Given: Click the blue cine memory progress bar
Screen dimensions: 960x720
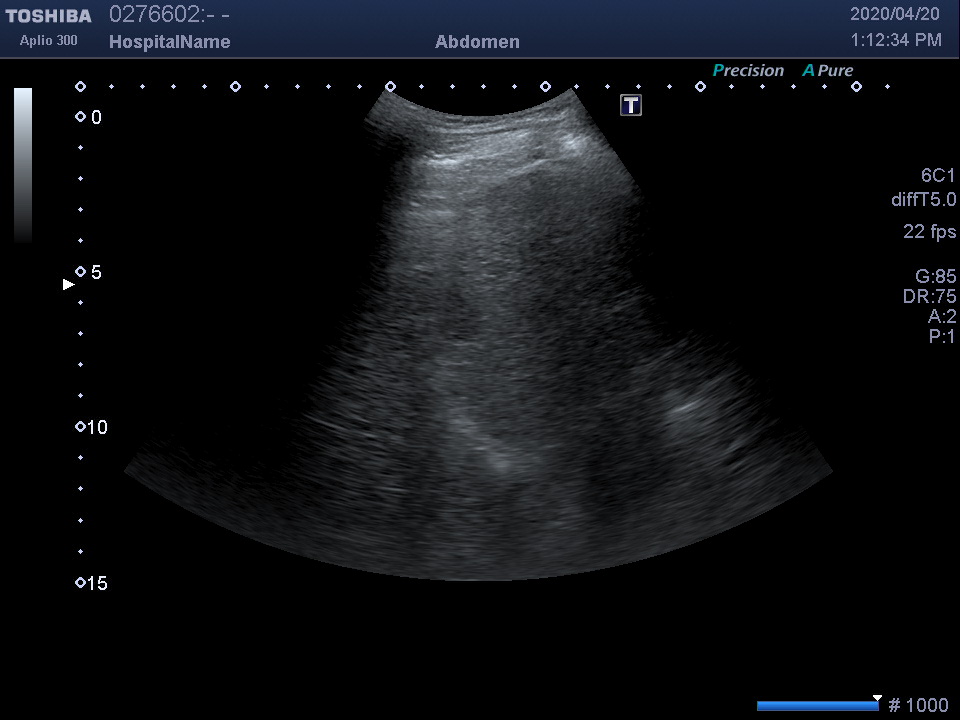Looking at the screenshot, I should [x=816, y=706].
